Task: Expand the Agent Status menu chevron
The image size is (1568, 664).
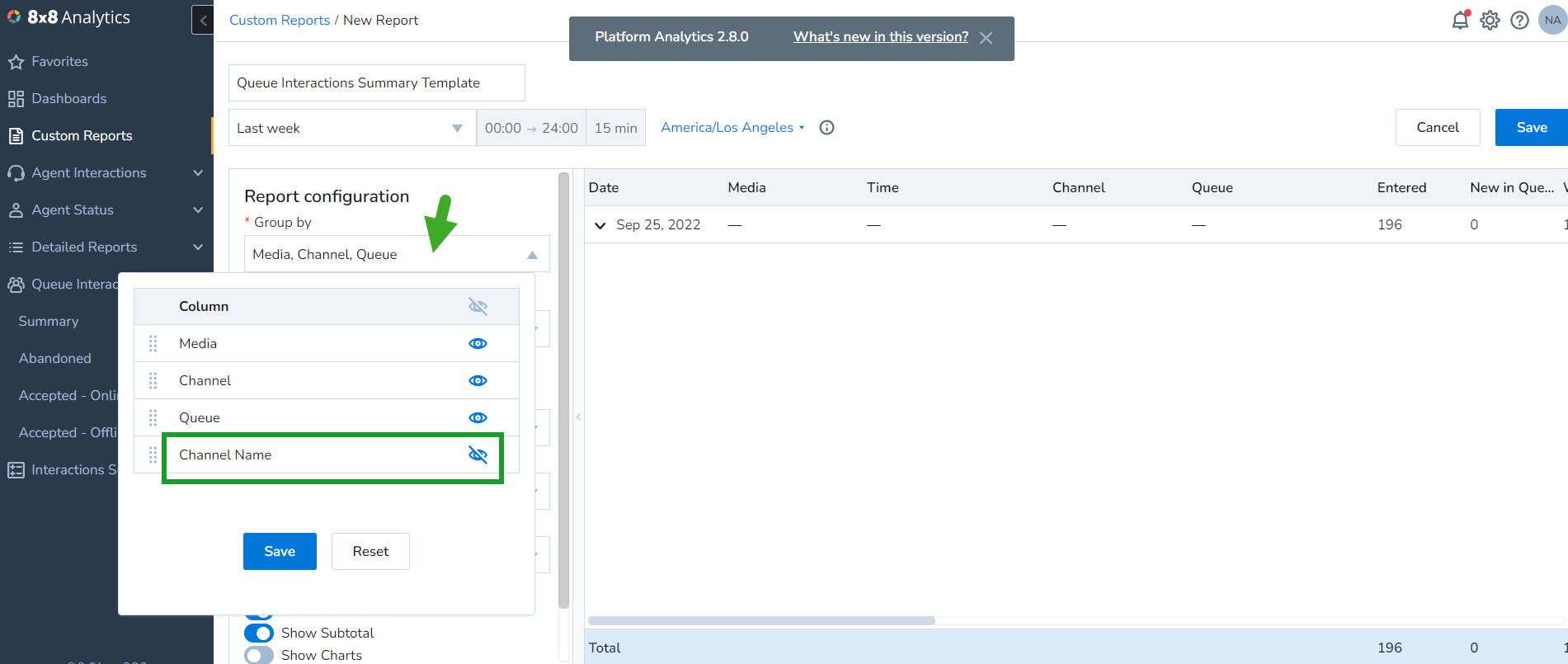Action: (x=198, y=210)
